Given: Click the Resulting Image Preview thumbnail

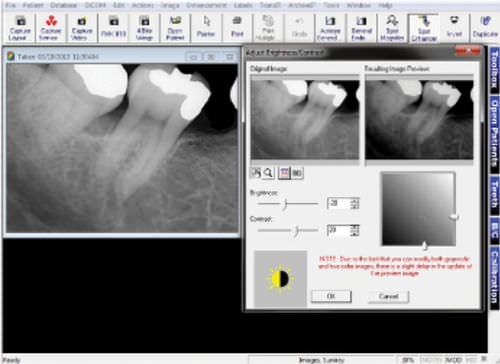Looking at the screenshot, I should tap(419, 119).
